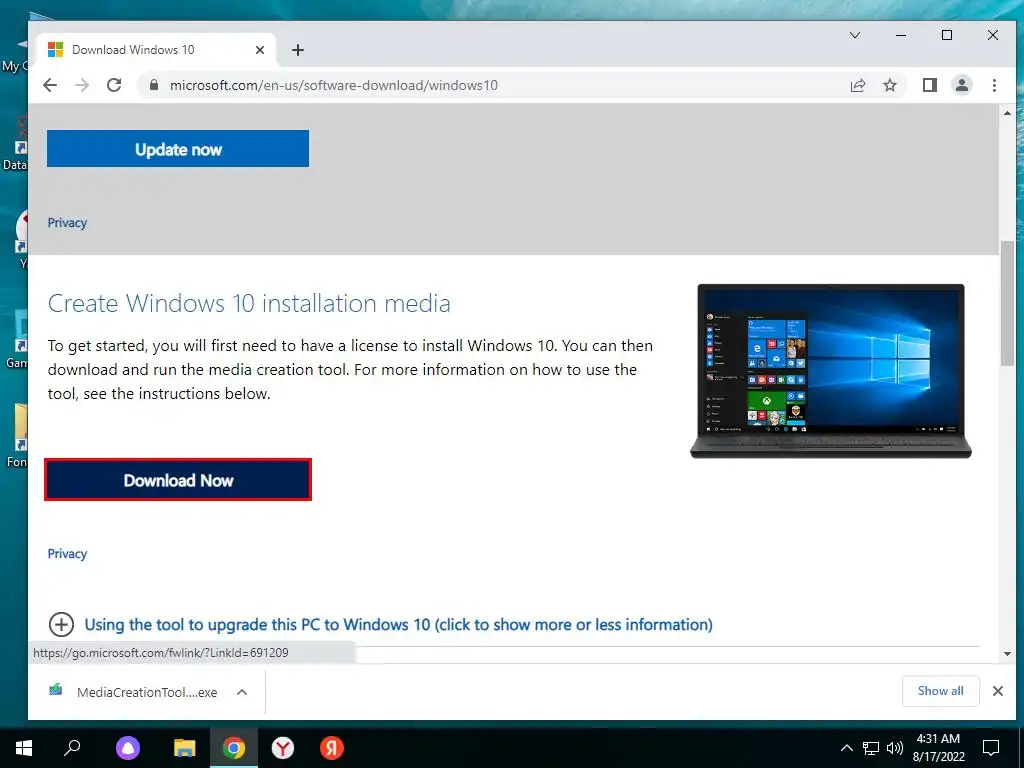Click the network tray icon

click(x=871, y=748)
